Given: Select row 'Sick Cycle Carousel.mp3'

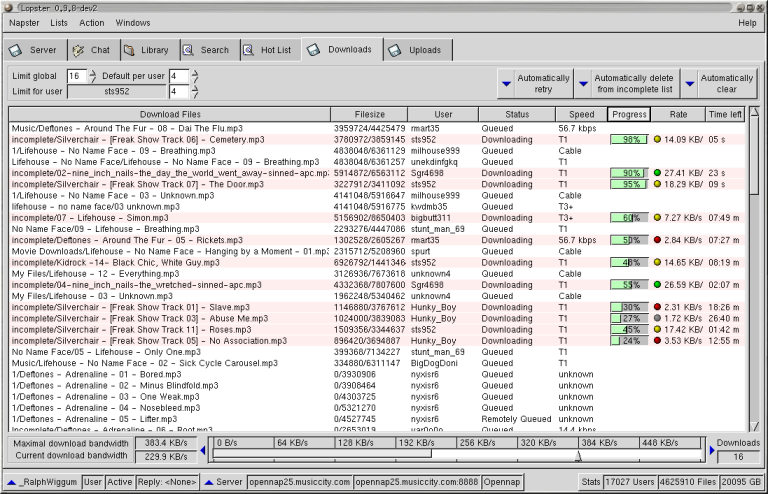Looking at the screenshot, I should tap(377, 363).
